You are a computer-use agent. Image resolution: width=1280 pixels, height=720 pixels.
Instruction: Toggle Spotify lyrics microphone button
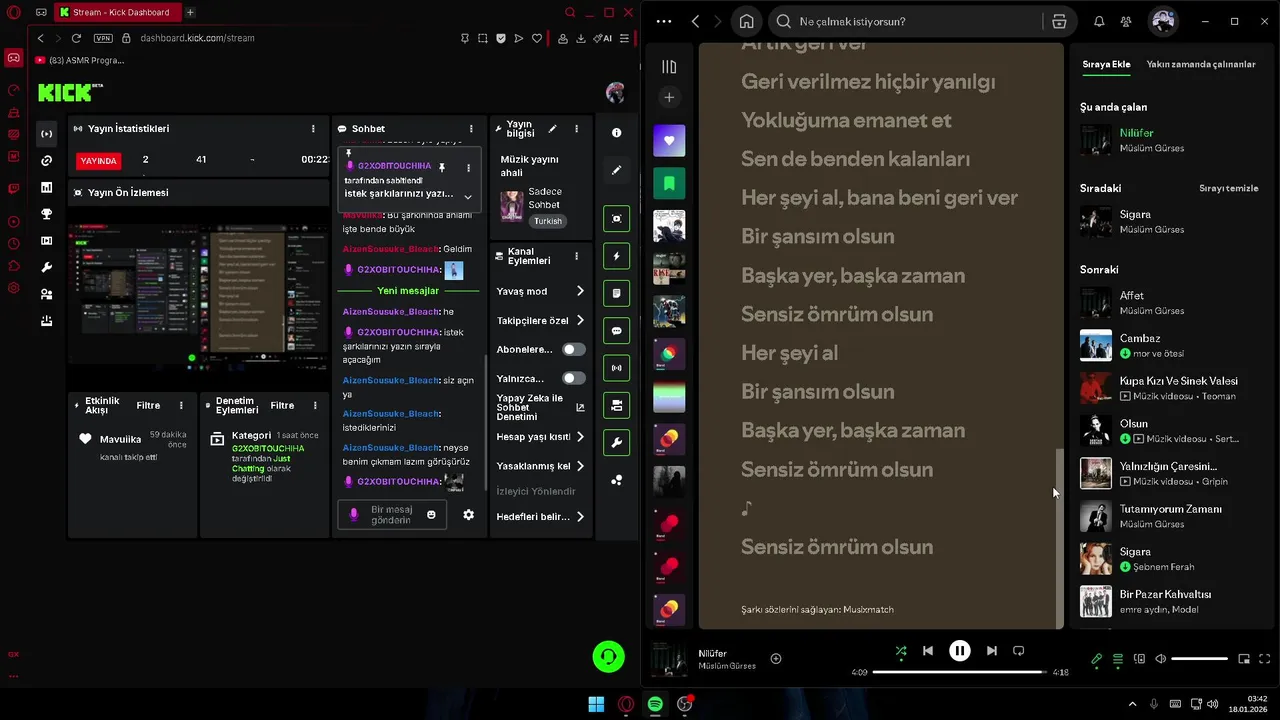point(1097,659)
